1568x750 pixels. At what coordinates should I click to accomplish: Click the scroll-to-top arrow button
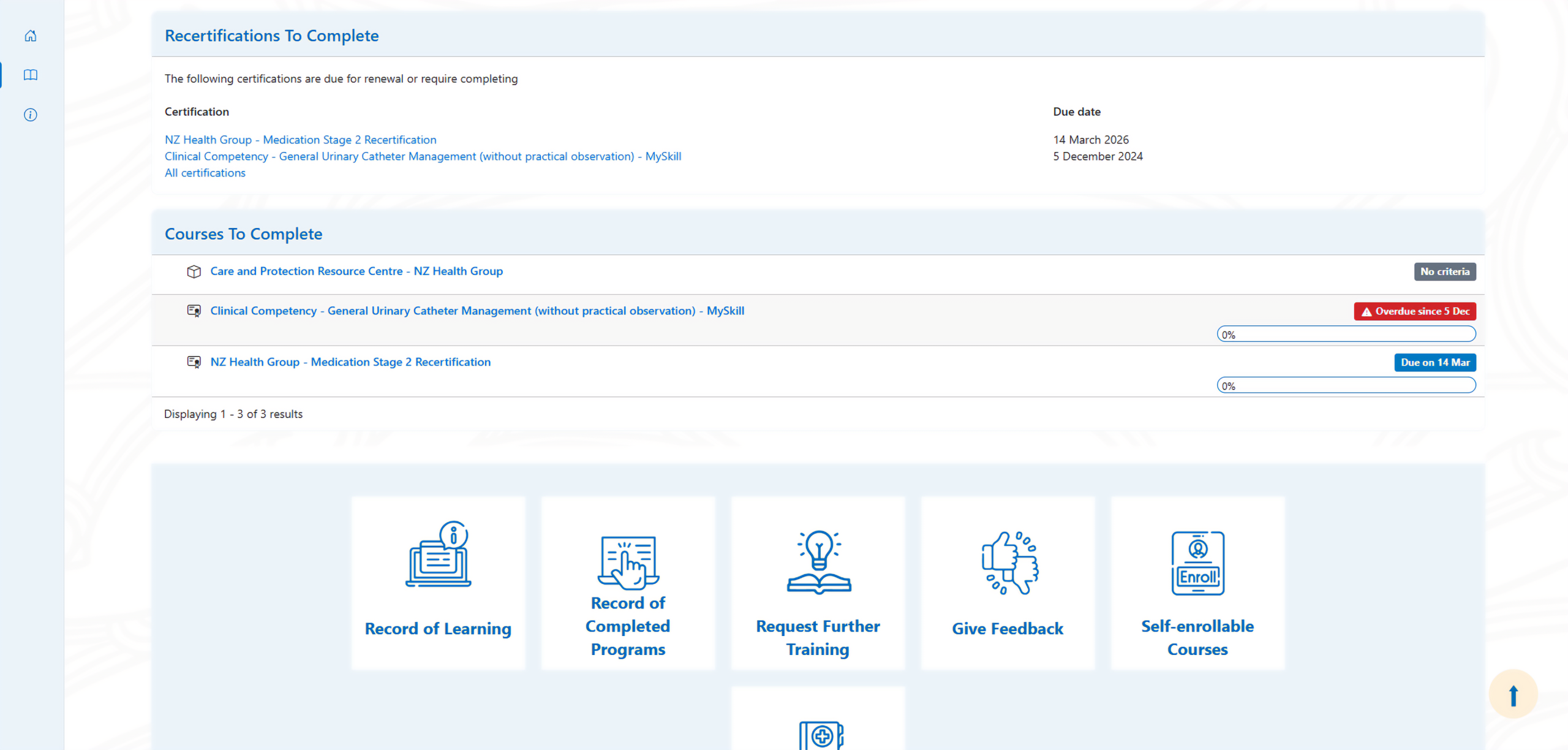(1513, 695)
